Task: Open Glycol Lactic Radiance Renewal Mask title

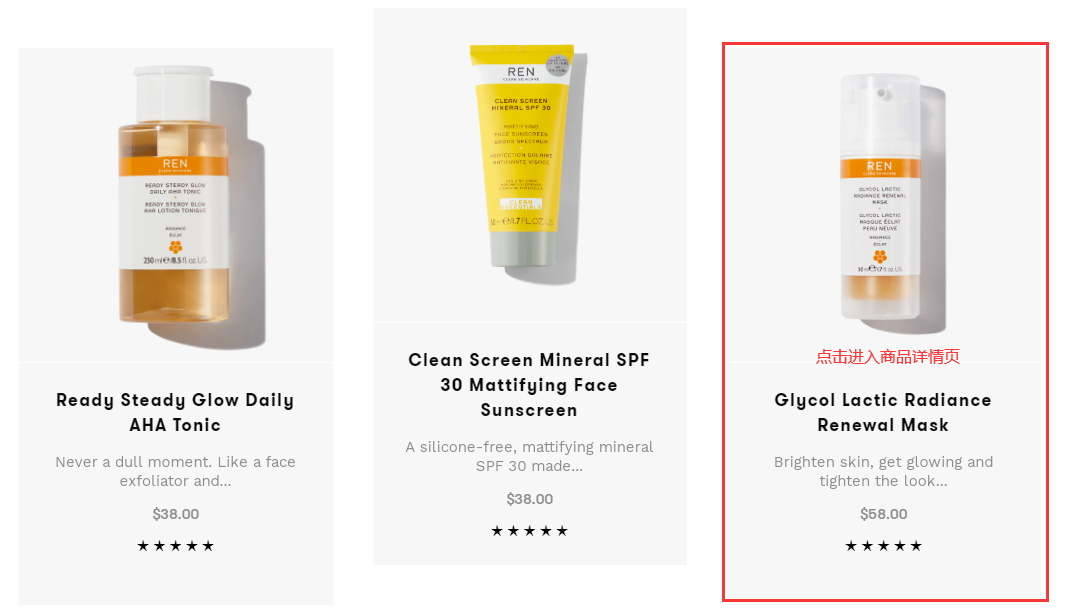Action: coord(883,412)
